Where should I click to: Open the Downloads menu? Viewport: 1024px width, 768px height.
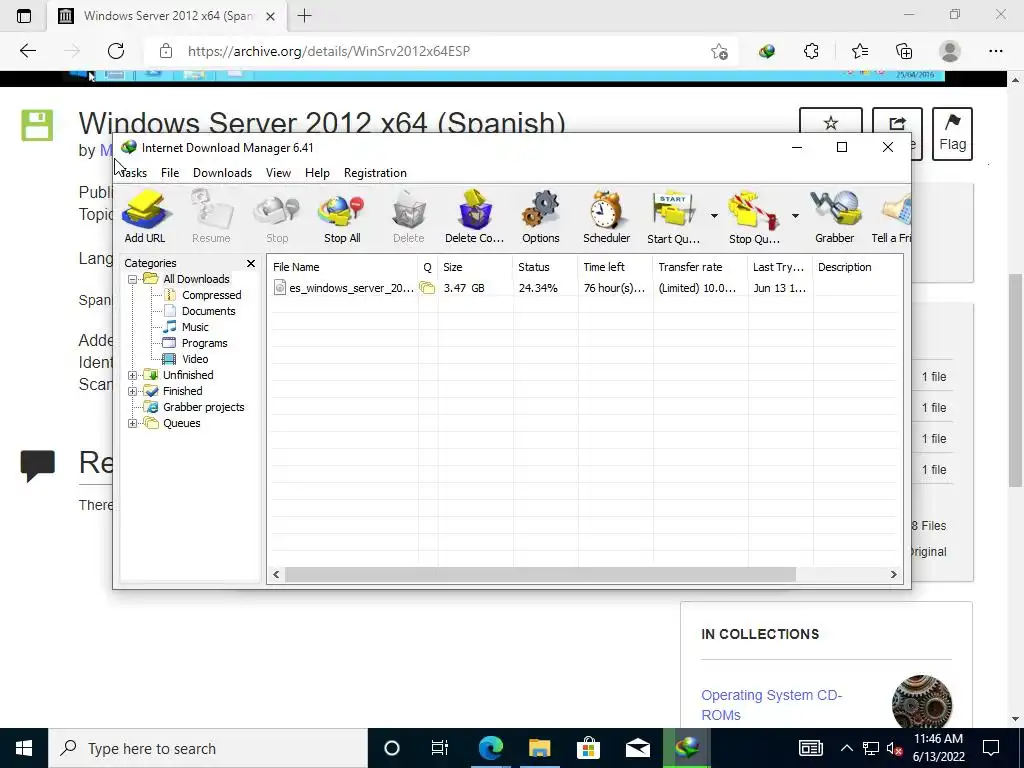click(x=222, y=173)
